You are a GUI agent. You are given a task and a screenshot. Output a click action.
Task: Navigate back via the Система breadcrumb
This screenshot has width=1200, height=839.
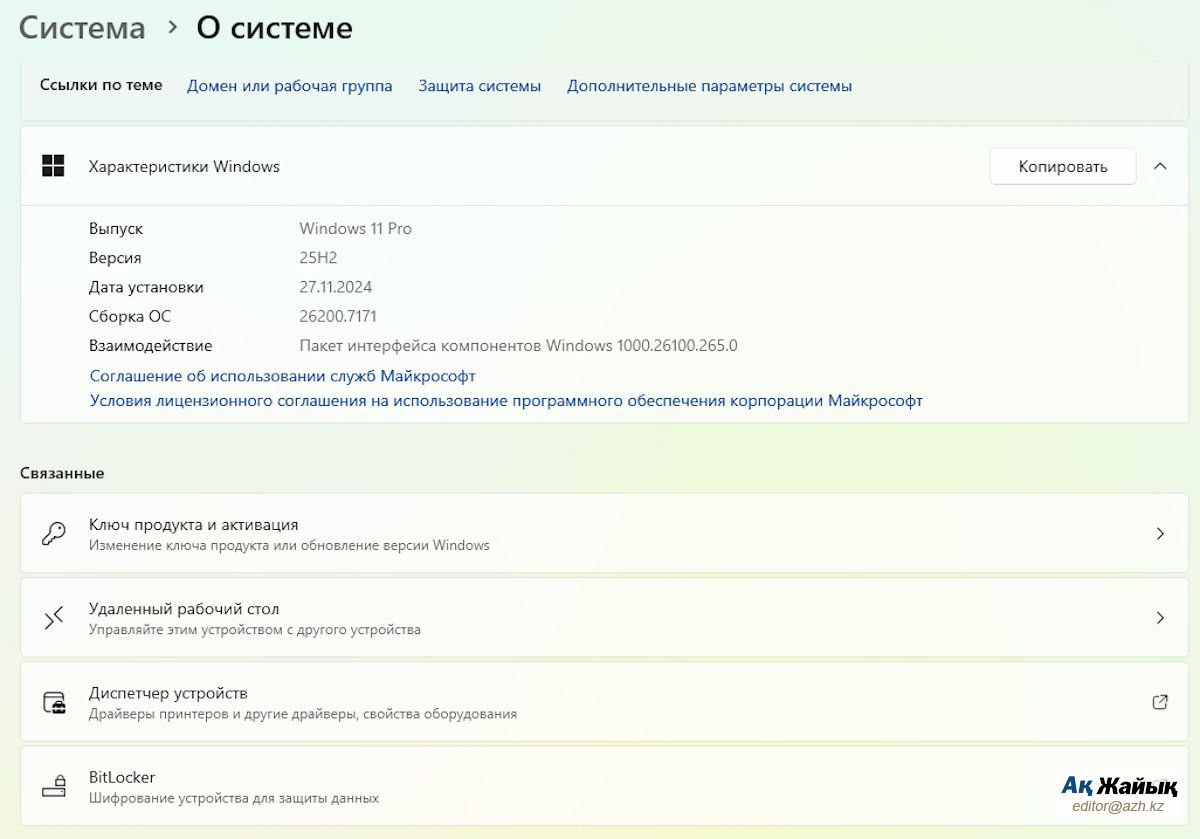pos(80,28)
